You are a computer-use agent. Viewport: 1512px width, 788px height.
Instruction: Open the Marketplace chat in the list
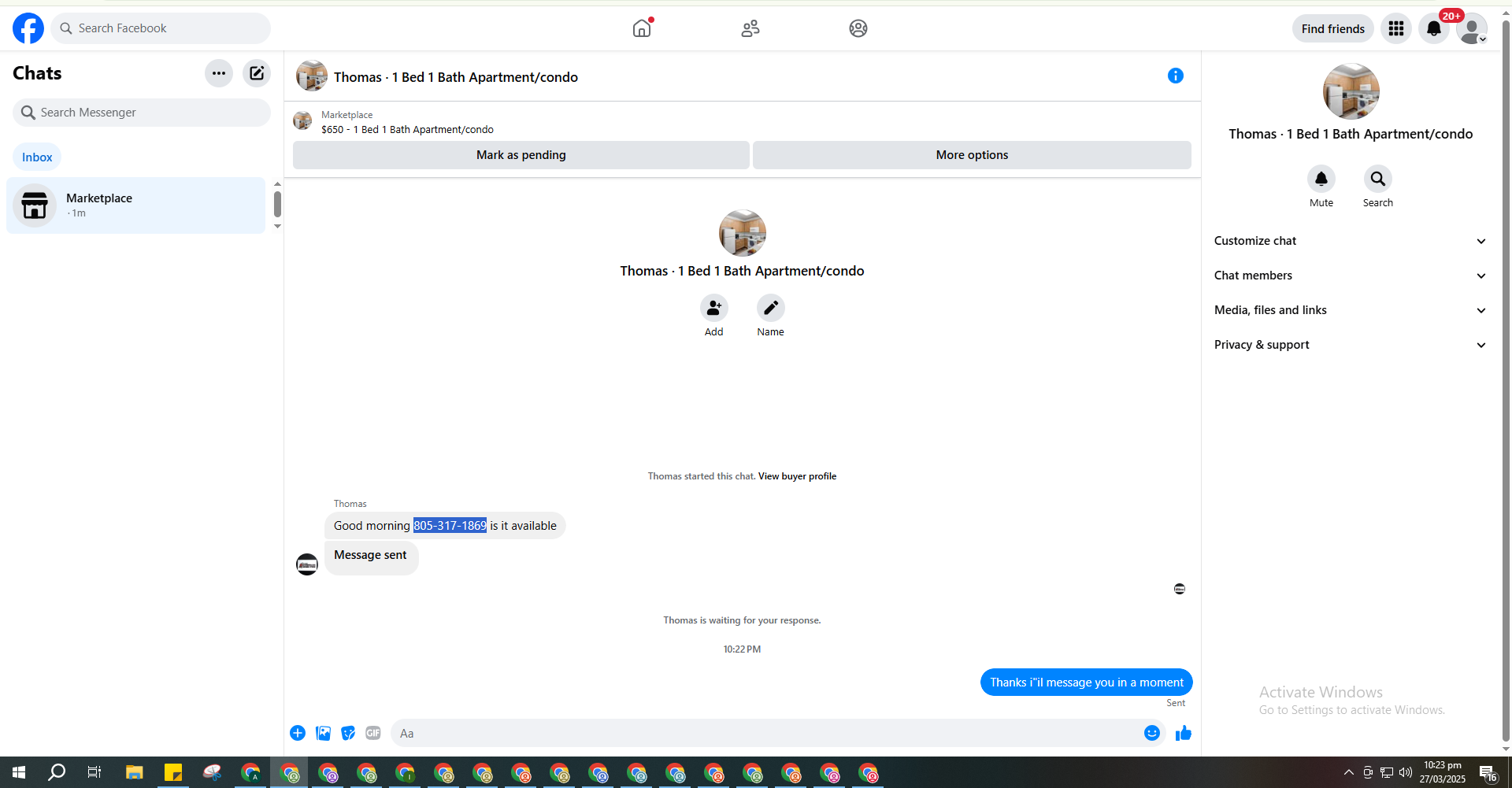[135, 205]
